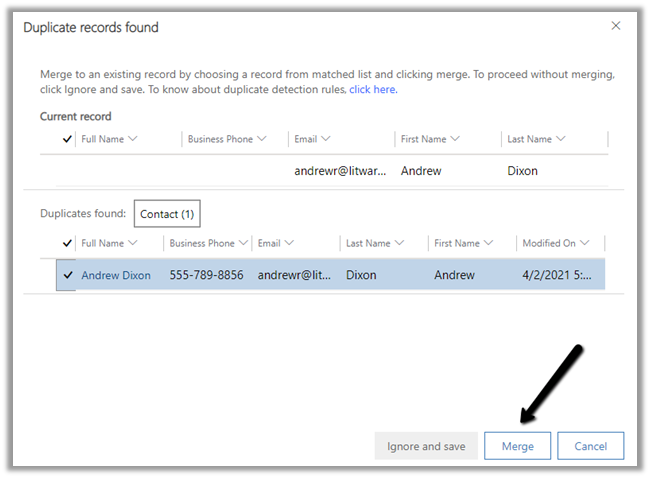
Task: Select the 555-789-8856 phone cell
Action: pyautogui.click(x=206, y=275)
